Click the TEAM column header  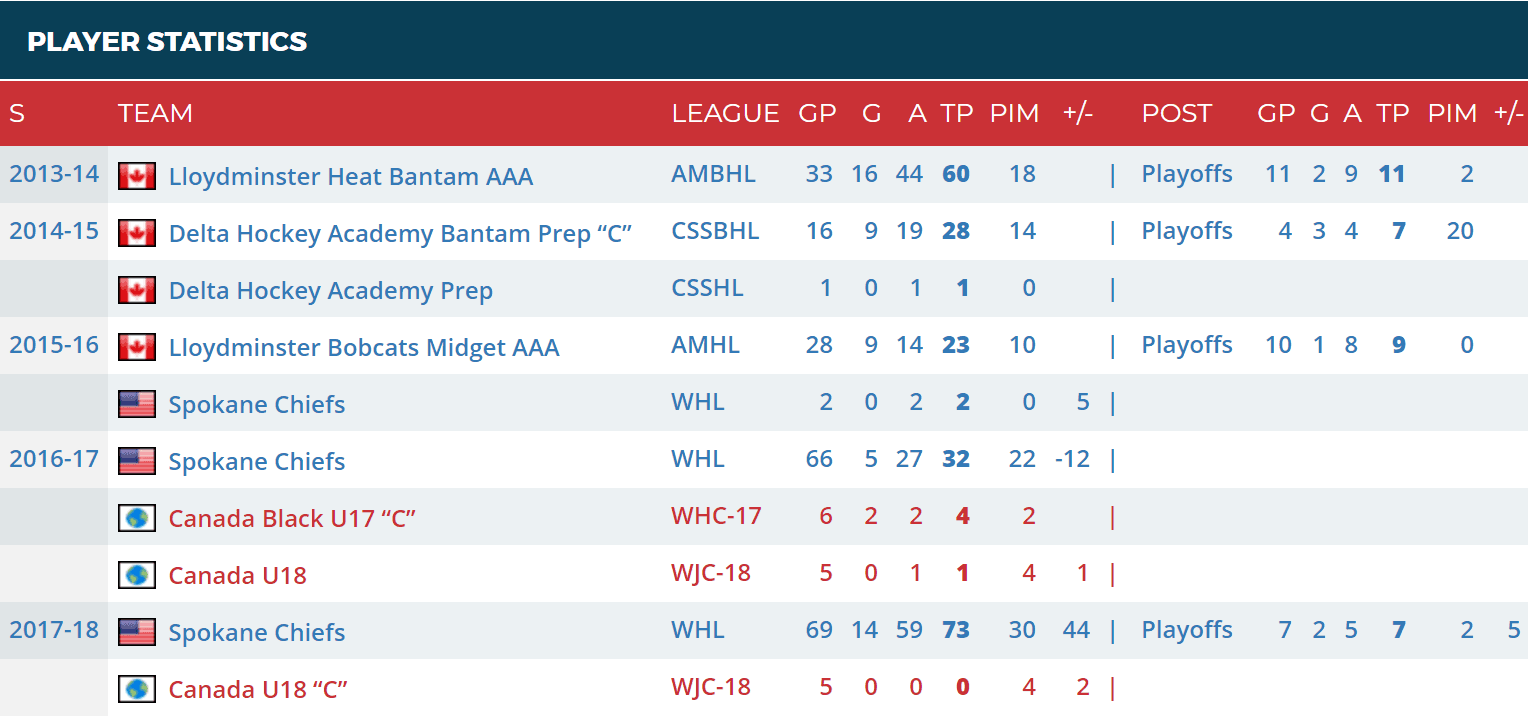click(x=155, y=113)
